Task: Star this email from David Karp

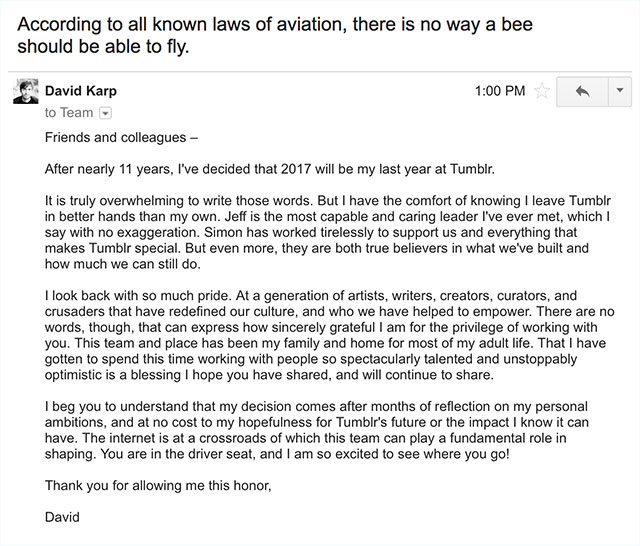Action: click(x=543, y=91)
